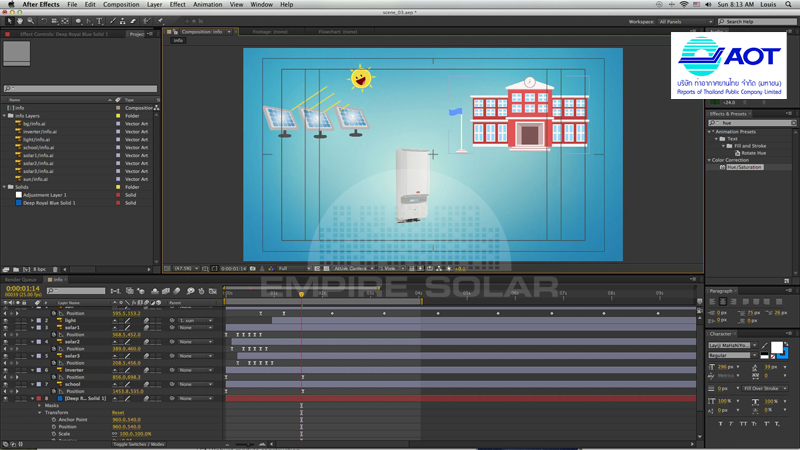
Task: Select the Ellipse shape tool
Action: 78,21
